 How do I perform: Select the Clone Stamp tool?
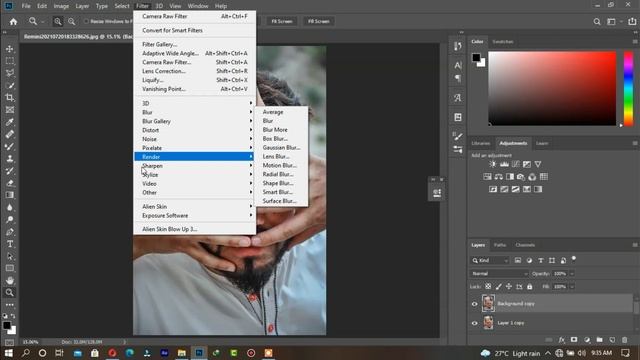9,159
